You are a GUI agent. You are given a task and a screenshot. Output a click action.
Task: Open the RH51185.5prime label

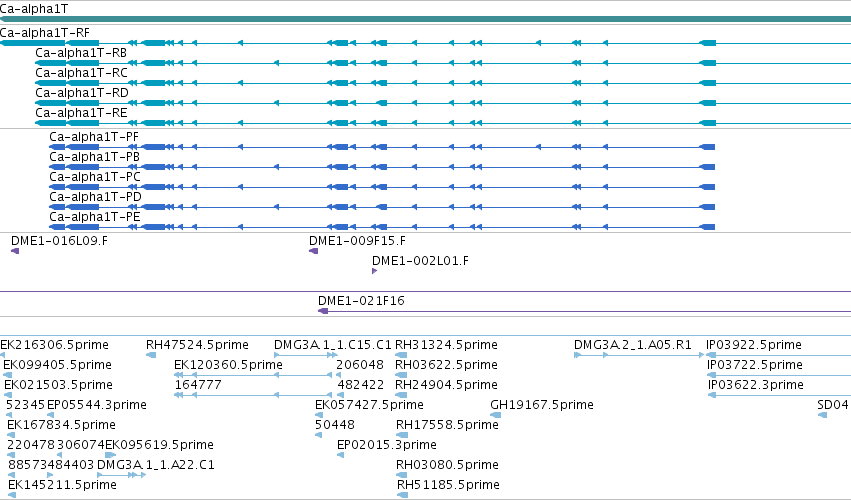click(449, 485)
